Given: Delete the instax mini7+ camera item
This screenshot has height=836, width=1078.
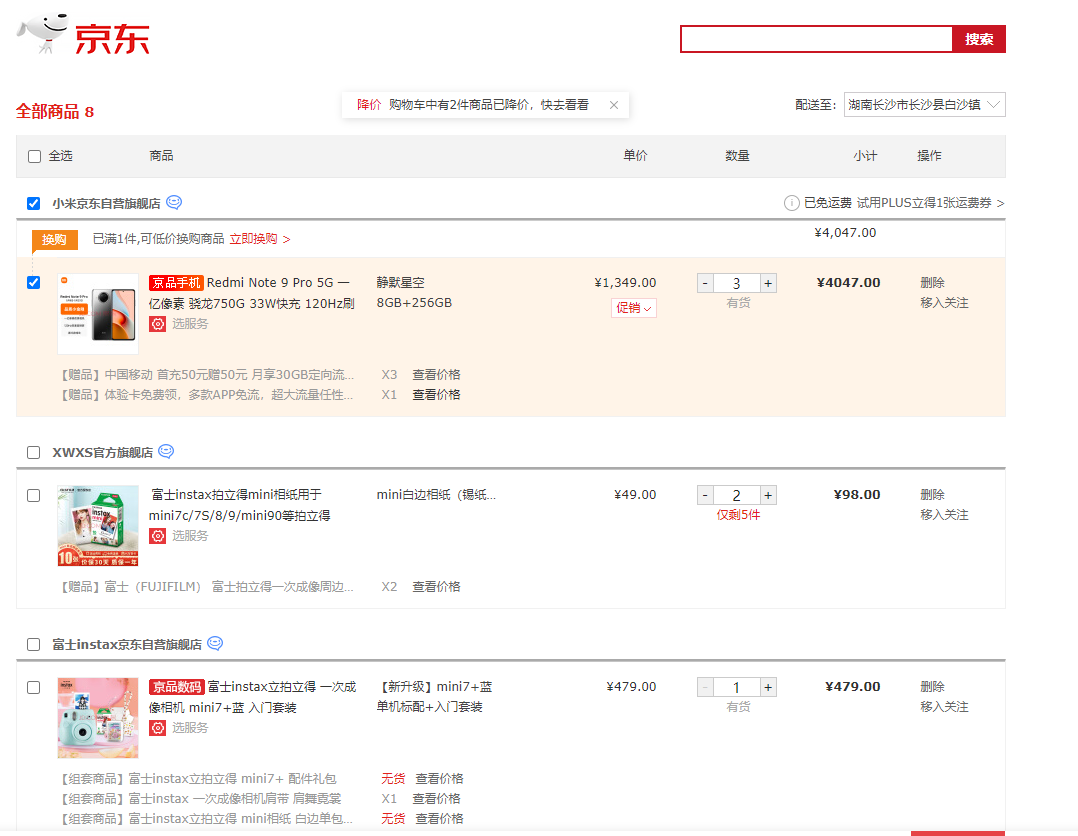Looking at the screenshot, I should [x=932, y=686].
